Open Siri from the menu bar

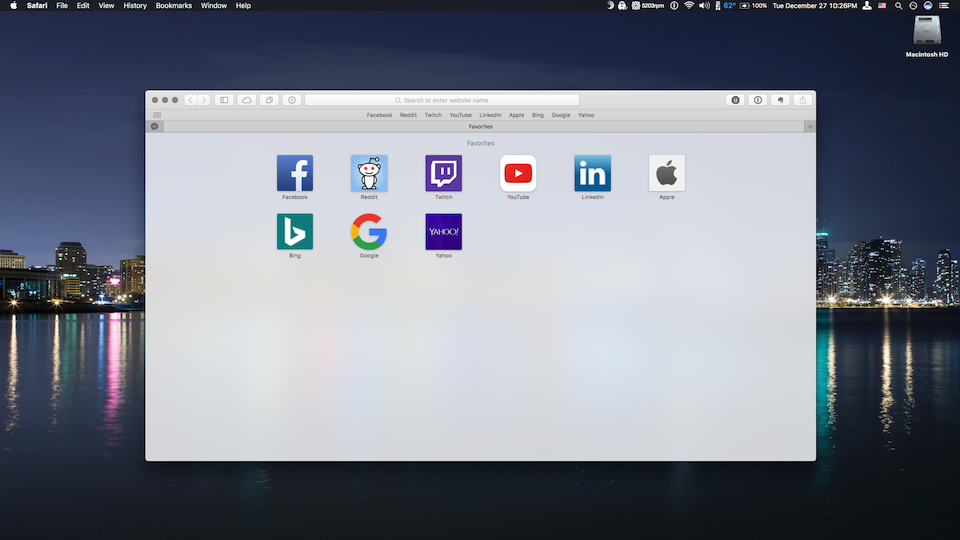point(928,6)
